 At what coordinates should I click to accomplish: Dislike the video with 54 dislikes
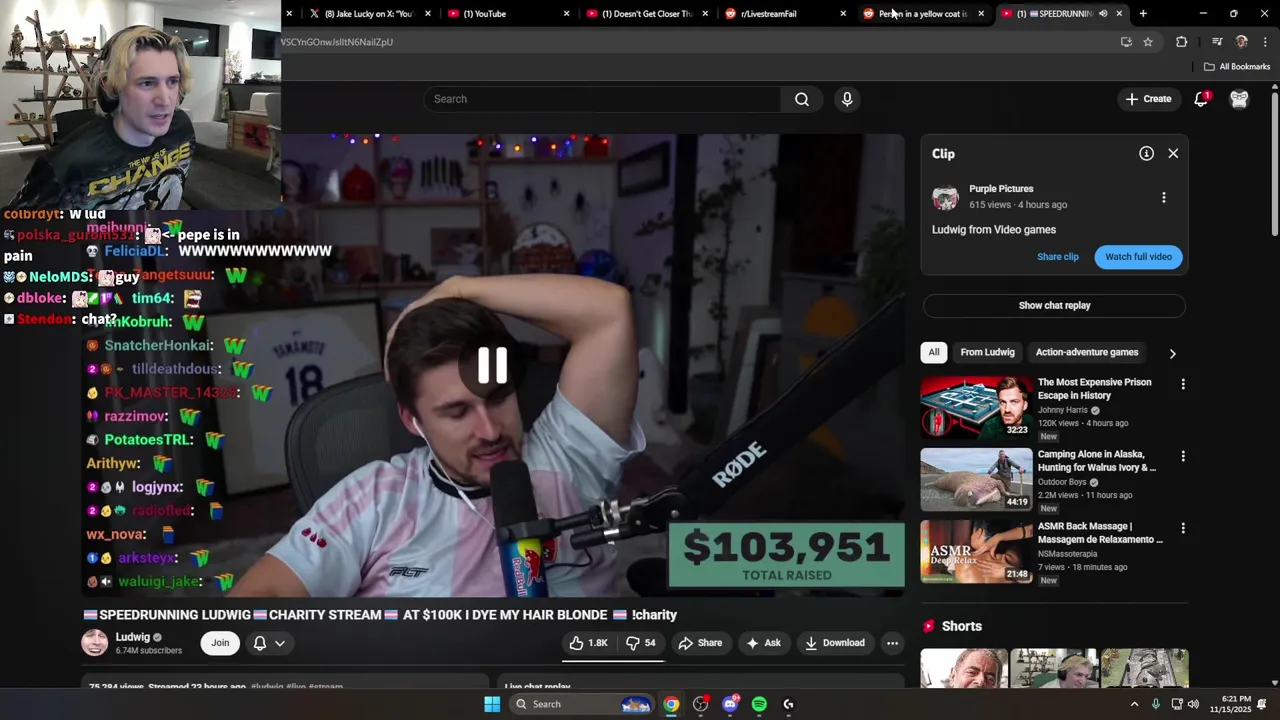[641, 643]
